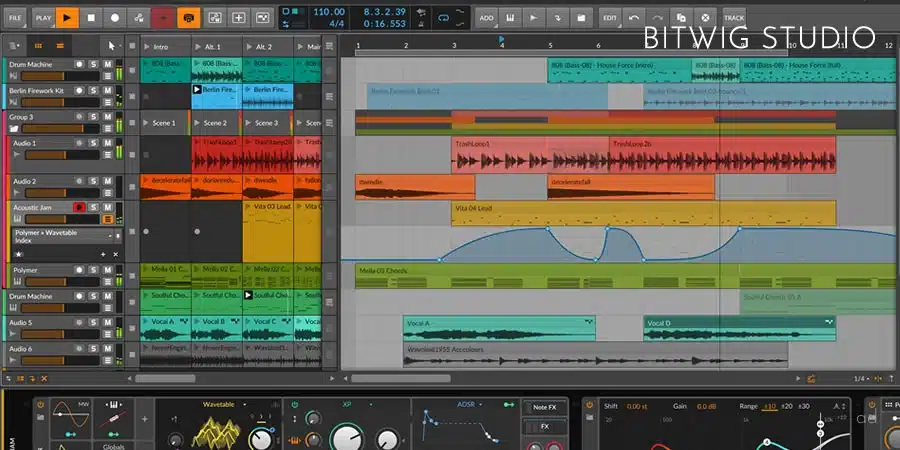Click the Redo arrow button

(x=658, y=18)
